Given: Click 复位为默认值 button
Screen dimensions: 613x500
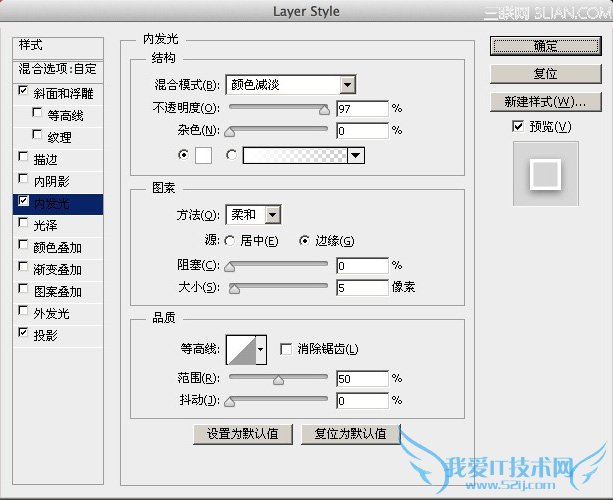Looking at the screenshot, I should [351, 434].
